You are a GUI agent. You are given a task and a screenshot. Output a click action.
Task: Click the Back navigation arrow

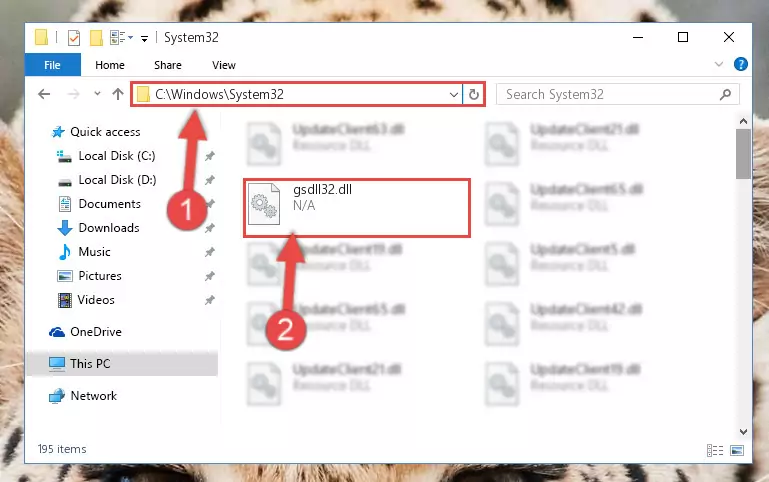44,94
